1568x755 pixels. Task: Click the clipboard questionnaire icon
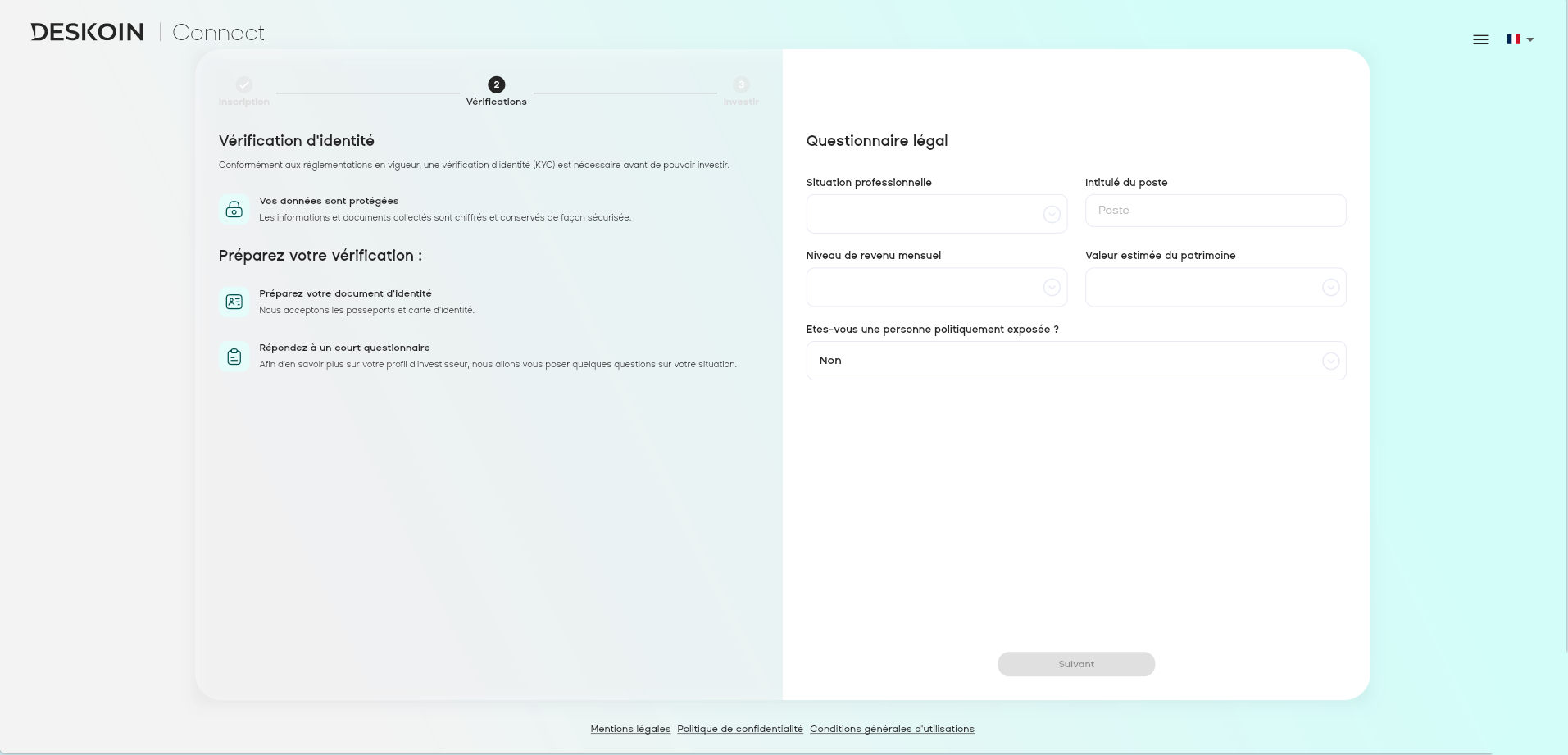click(234, 356)
